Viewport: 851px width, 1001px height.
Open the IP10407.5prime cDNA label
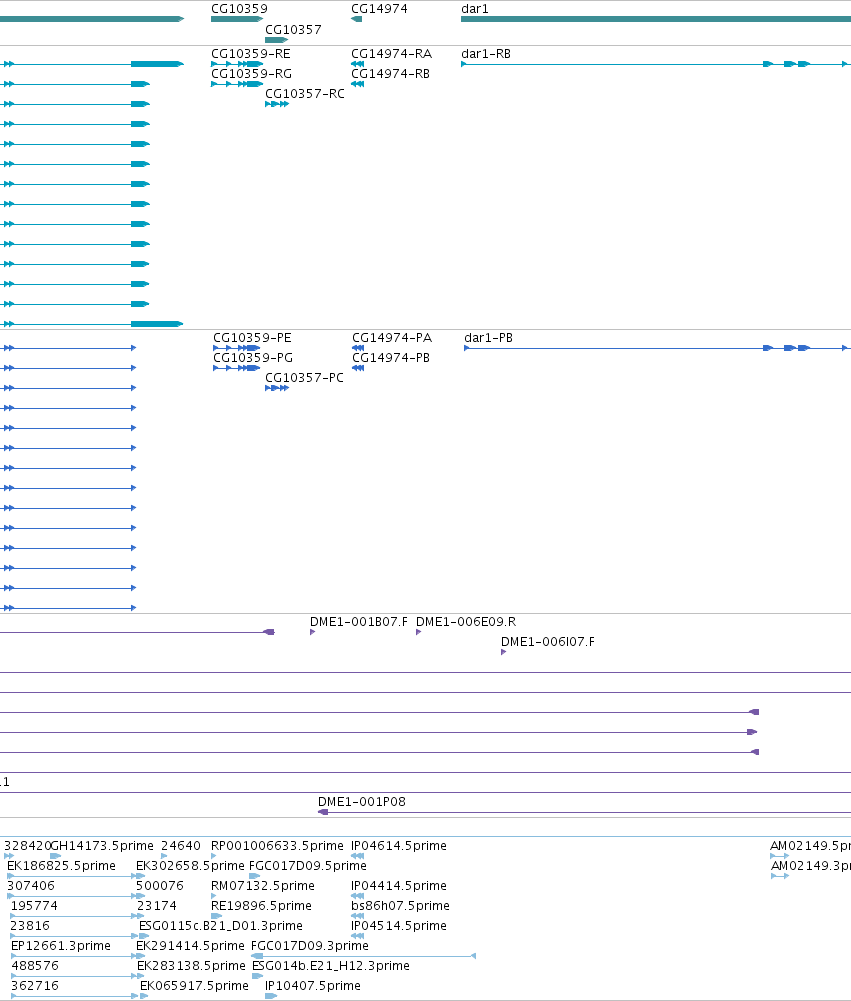[313, 986]
